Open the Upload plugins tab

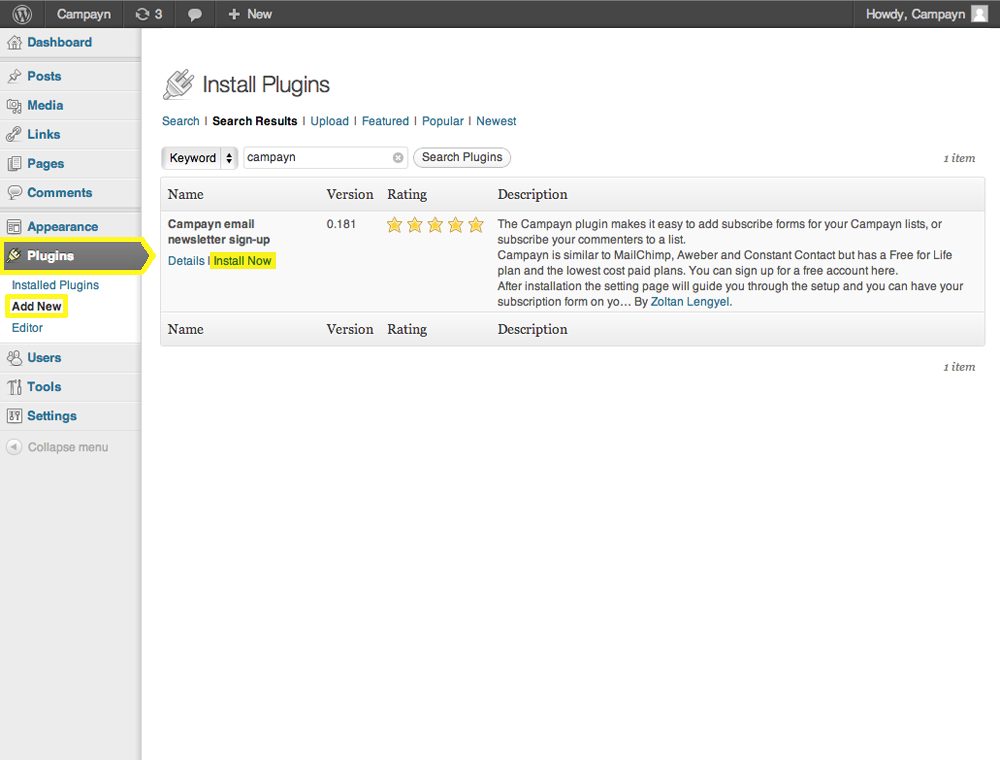[x=329, y=121]
